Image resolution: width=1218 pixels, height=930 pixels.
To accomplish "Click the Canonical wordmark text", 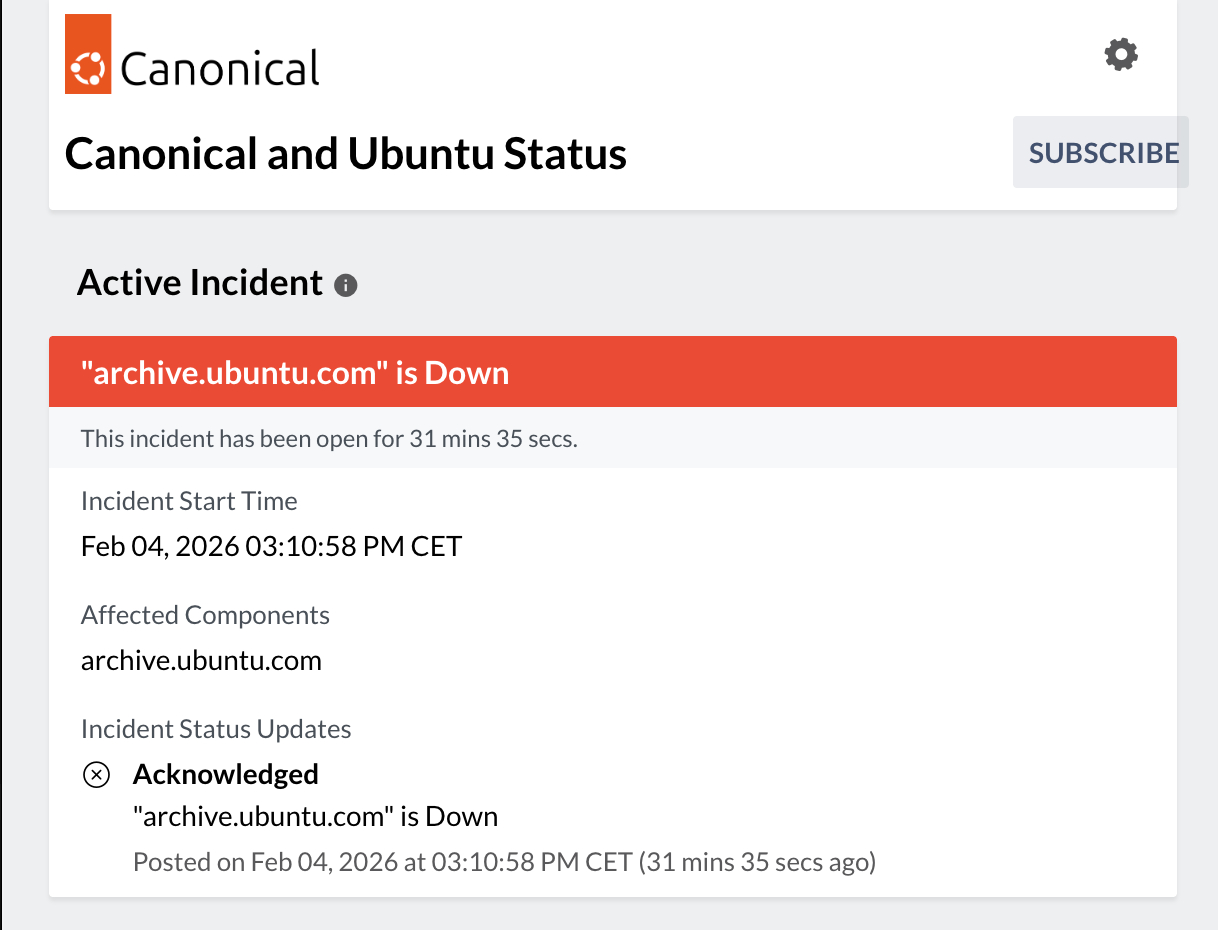I will point(220,68).
